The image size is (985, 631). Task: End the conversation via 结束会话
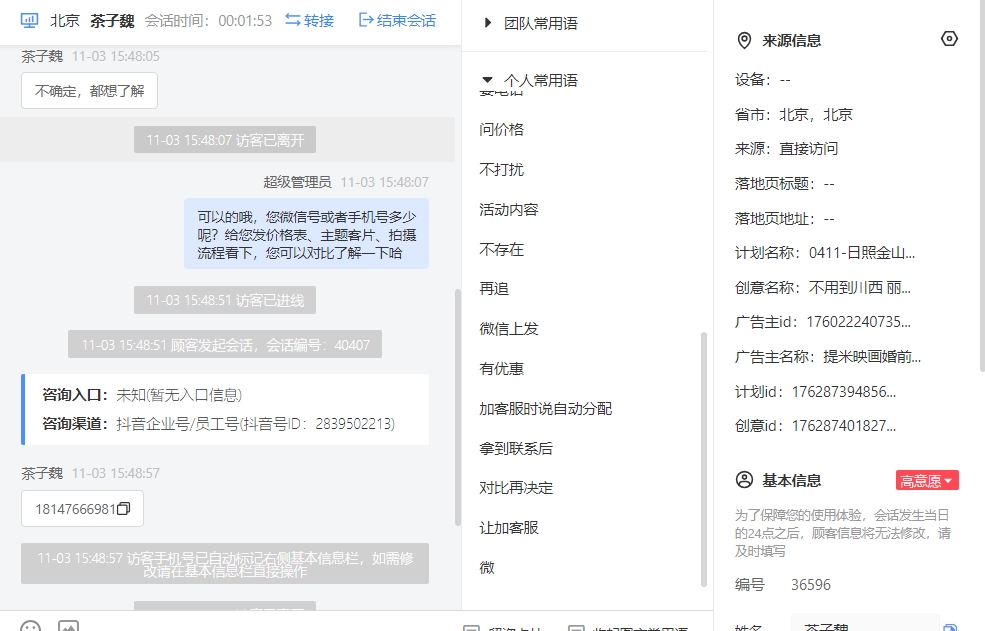[x=397, y=21]
